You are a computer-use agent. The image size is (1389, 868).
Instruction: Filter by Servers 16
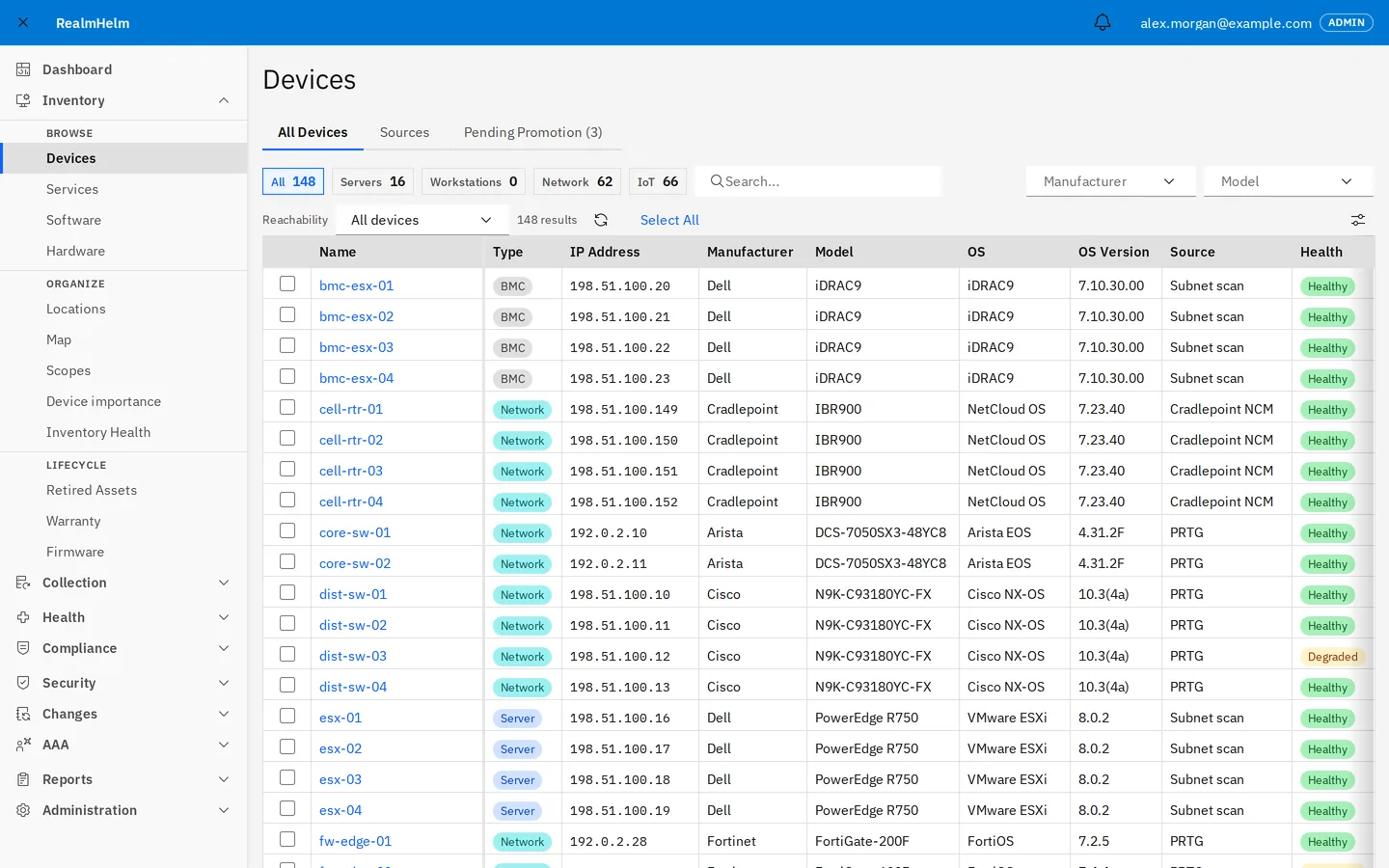coord(372,181)
